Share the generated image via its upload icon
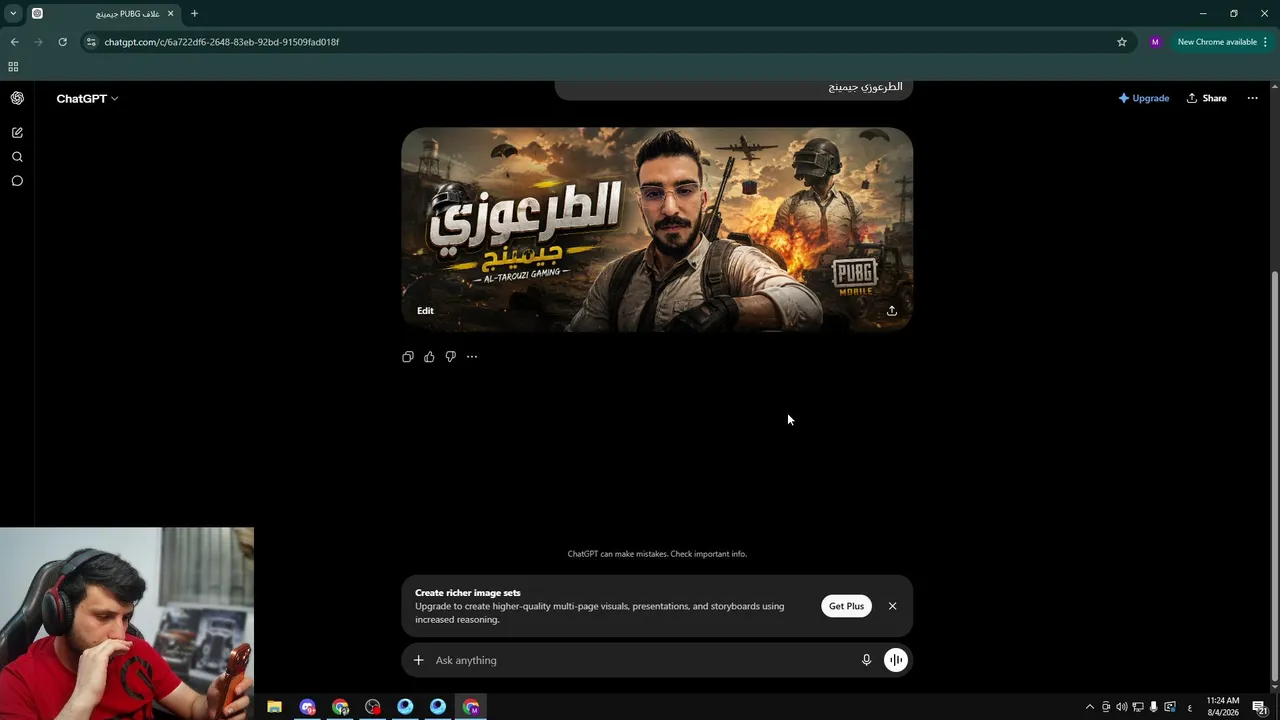The image size is (1280, 720). tap(892, 311)
